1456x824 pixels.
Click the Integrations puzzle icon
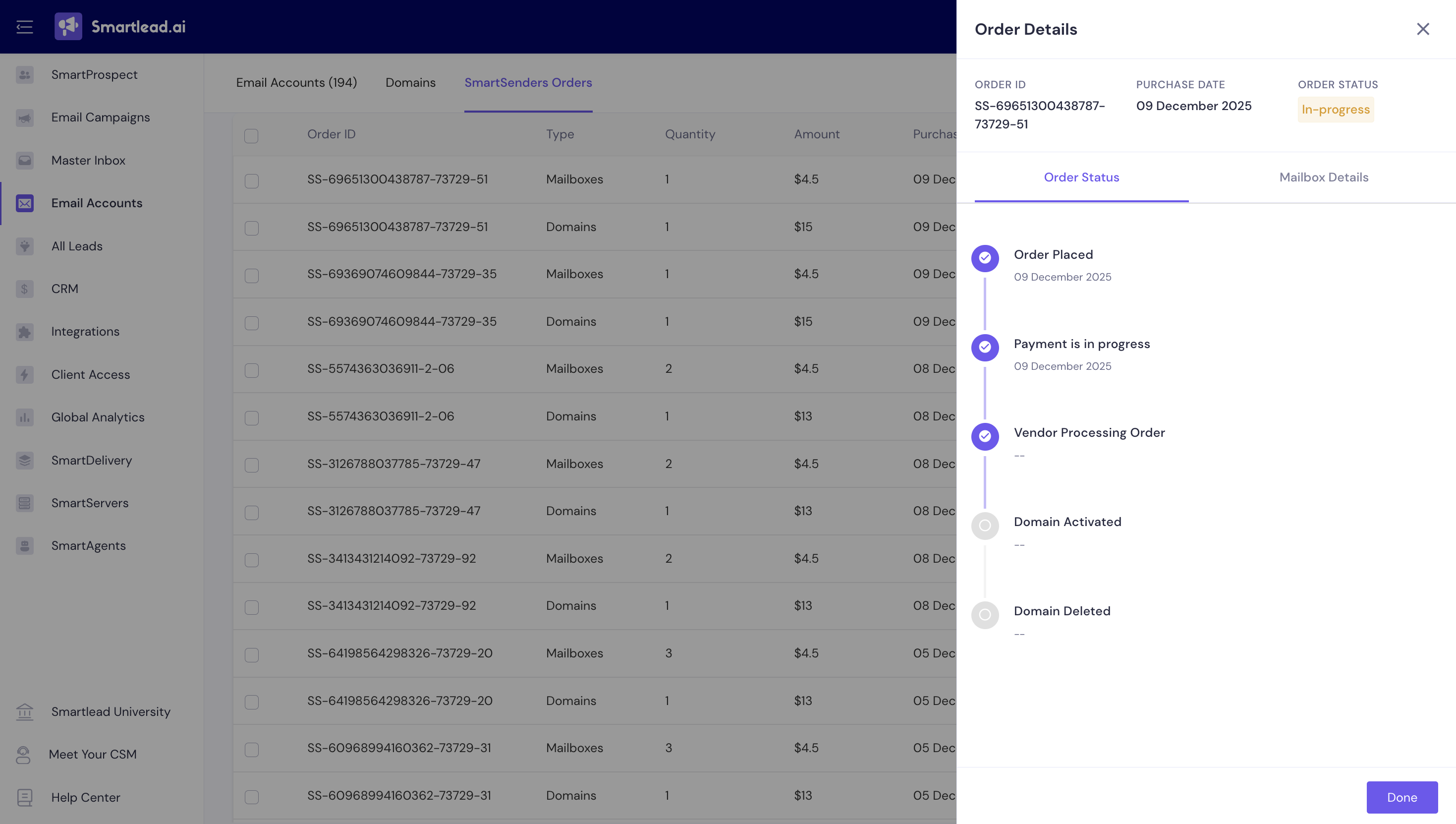(x=24, y=332)
